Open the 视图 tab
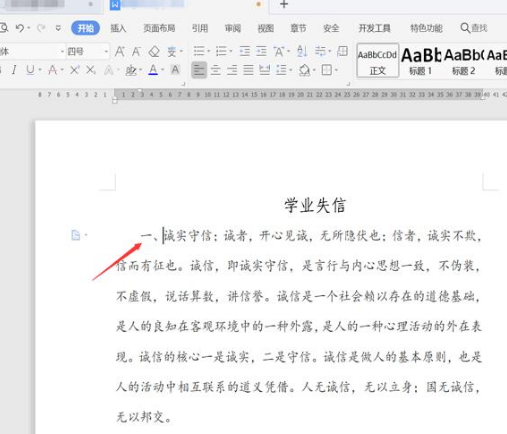This screenshot has width=507, height=434. tap(266, 28)
